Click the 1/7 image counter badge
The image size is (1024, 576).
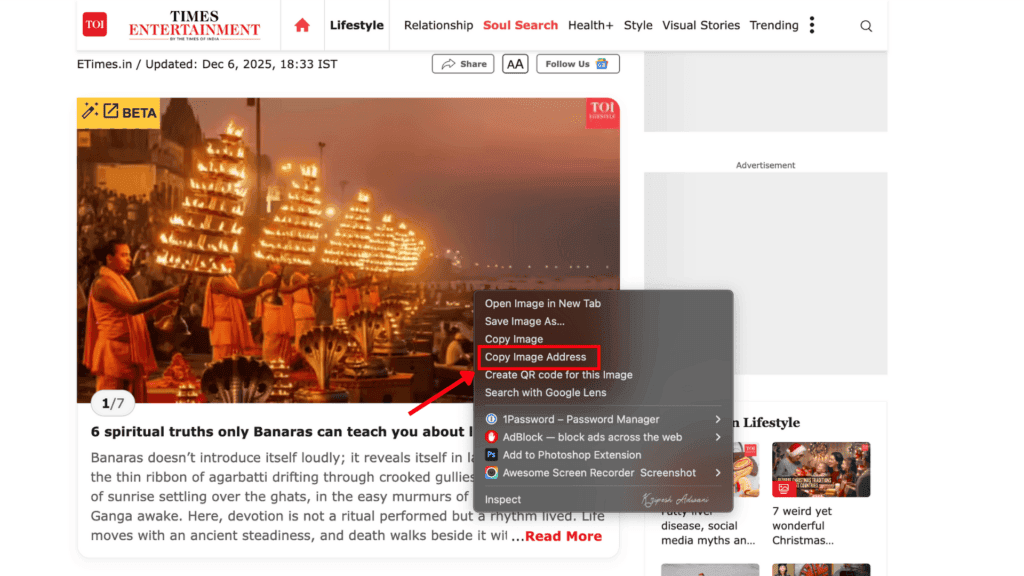pyautogui.click(x=112, y=403)
